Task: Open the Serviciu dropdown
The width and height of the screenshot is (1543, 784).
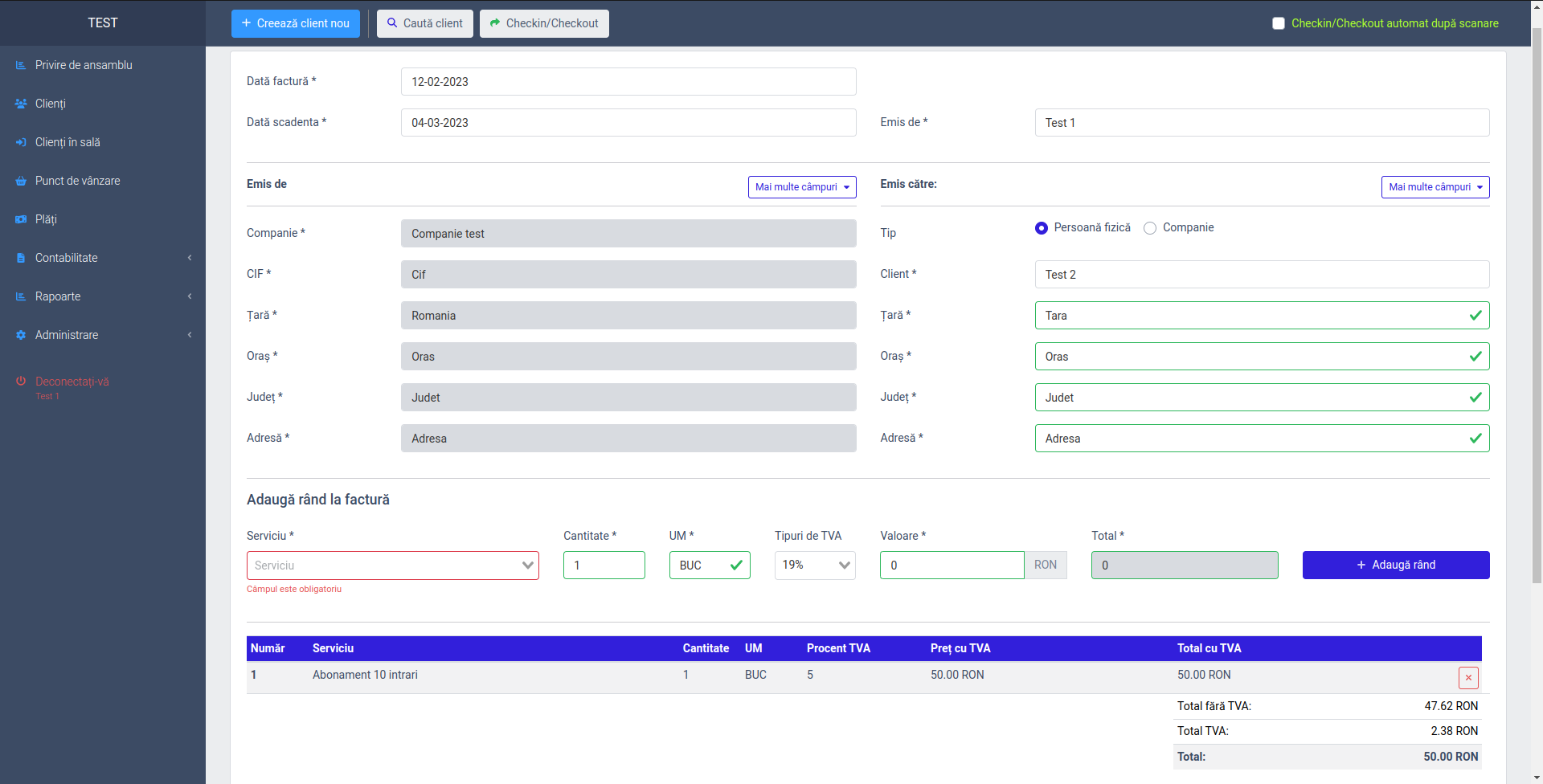Action: 392,566
